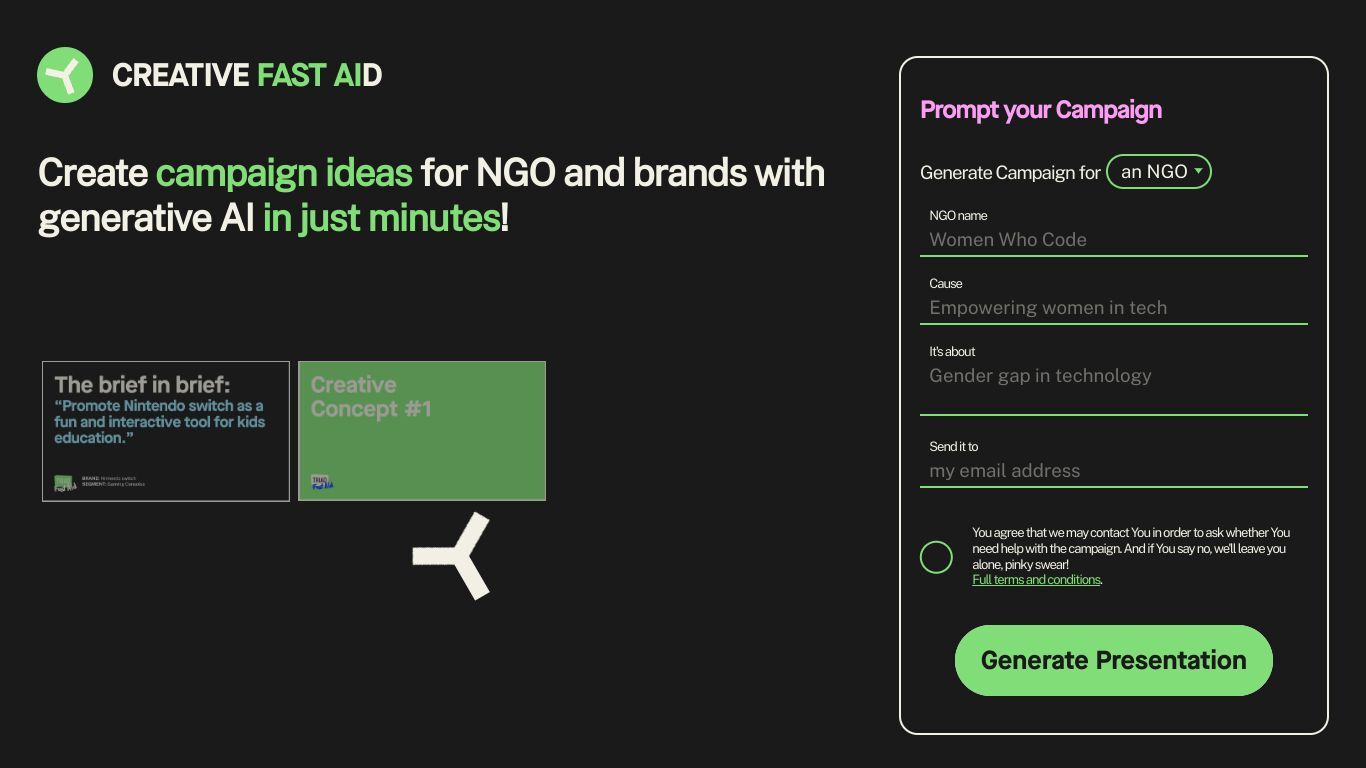
Task: Click the consent text about pinky swear
Action: [1131, 548]
